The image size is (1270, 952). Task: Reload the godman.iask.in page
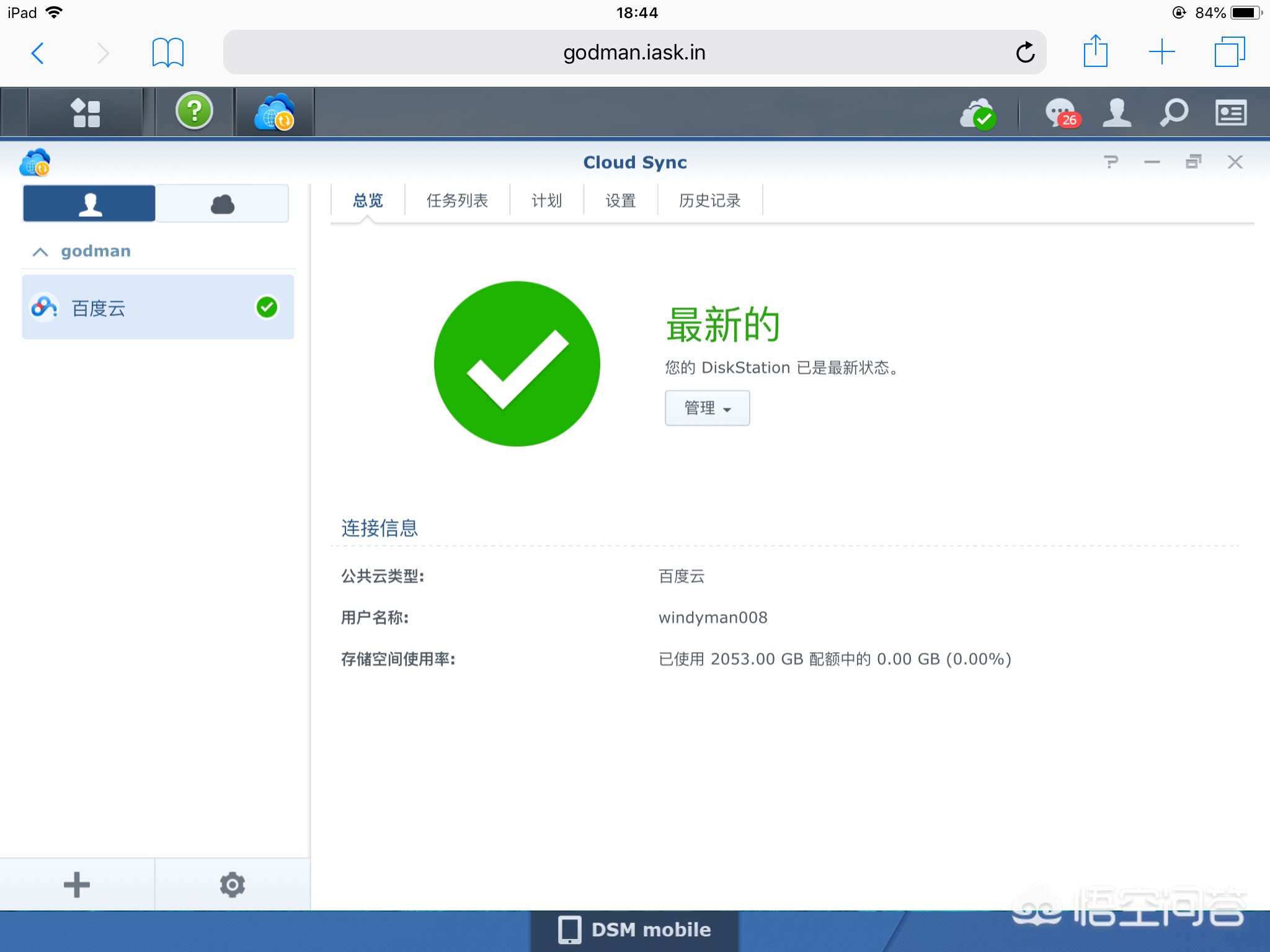click(1025, 52)
